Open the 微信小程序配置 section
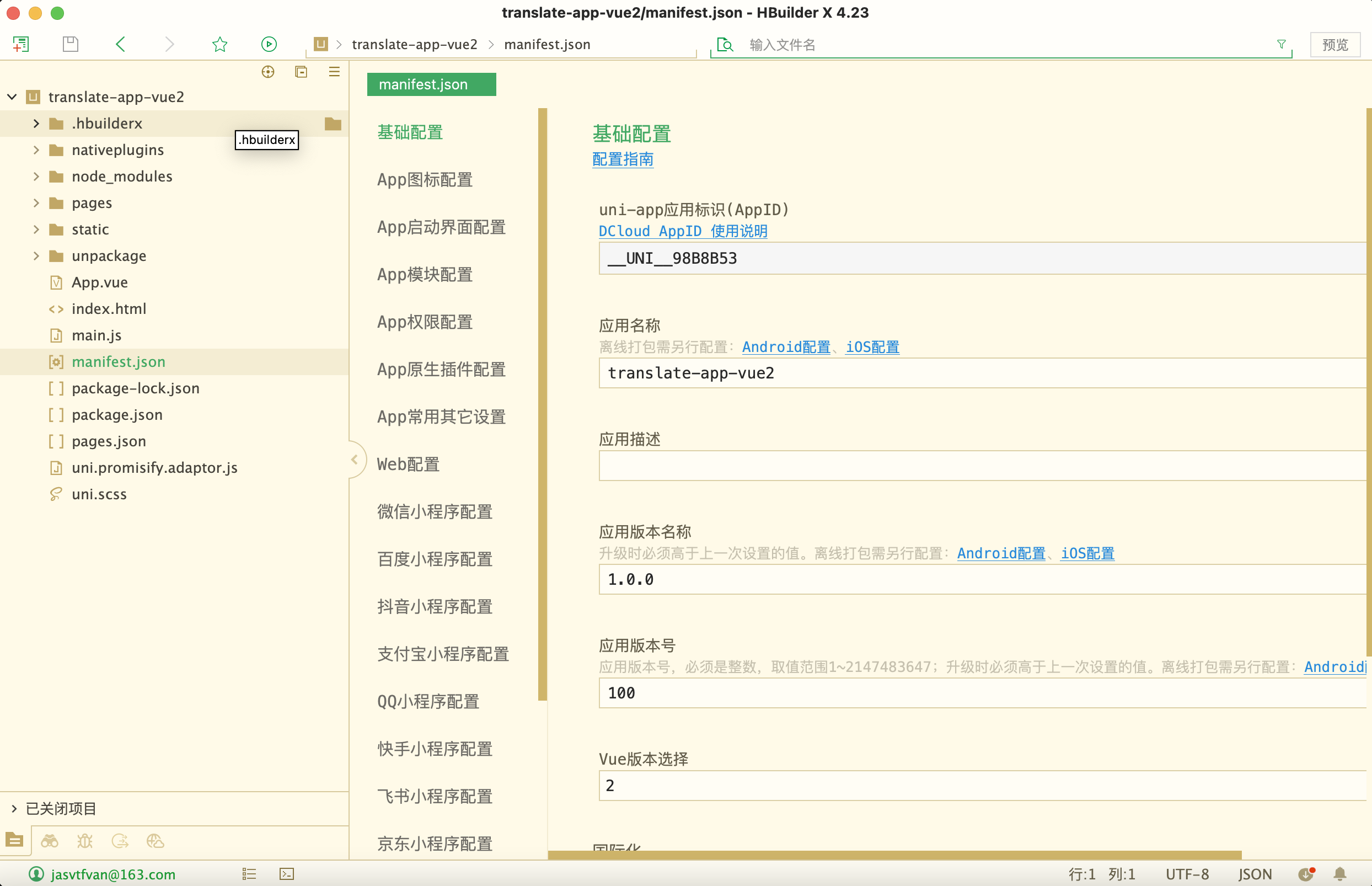The height and width of the screenshot is (886, 1372). 435,511
